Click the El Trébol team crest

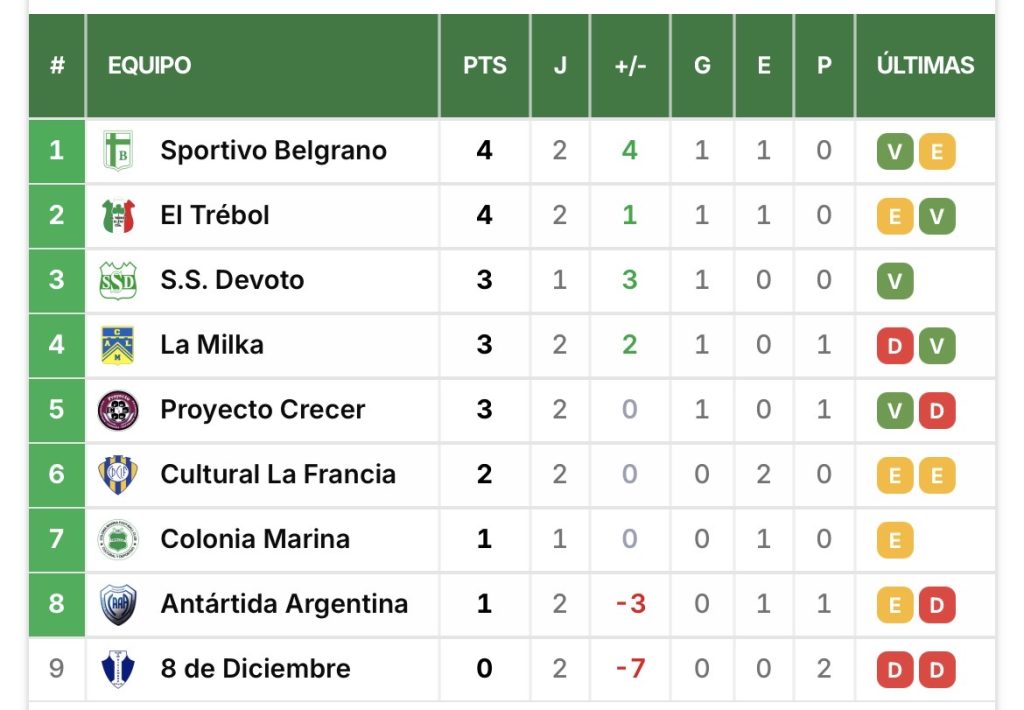118,215
